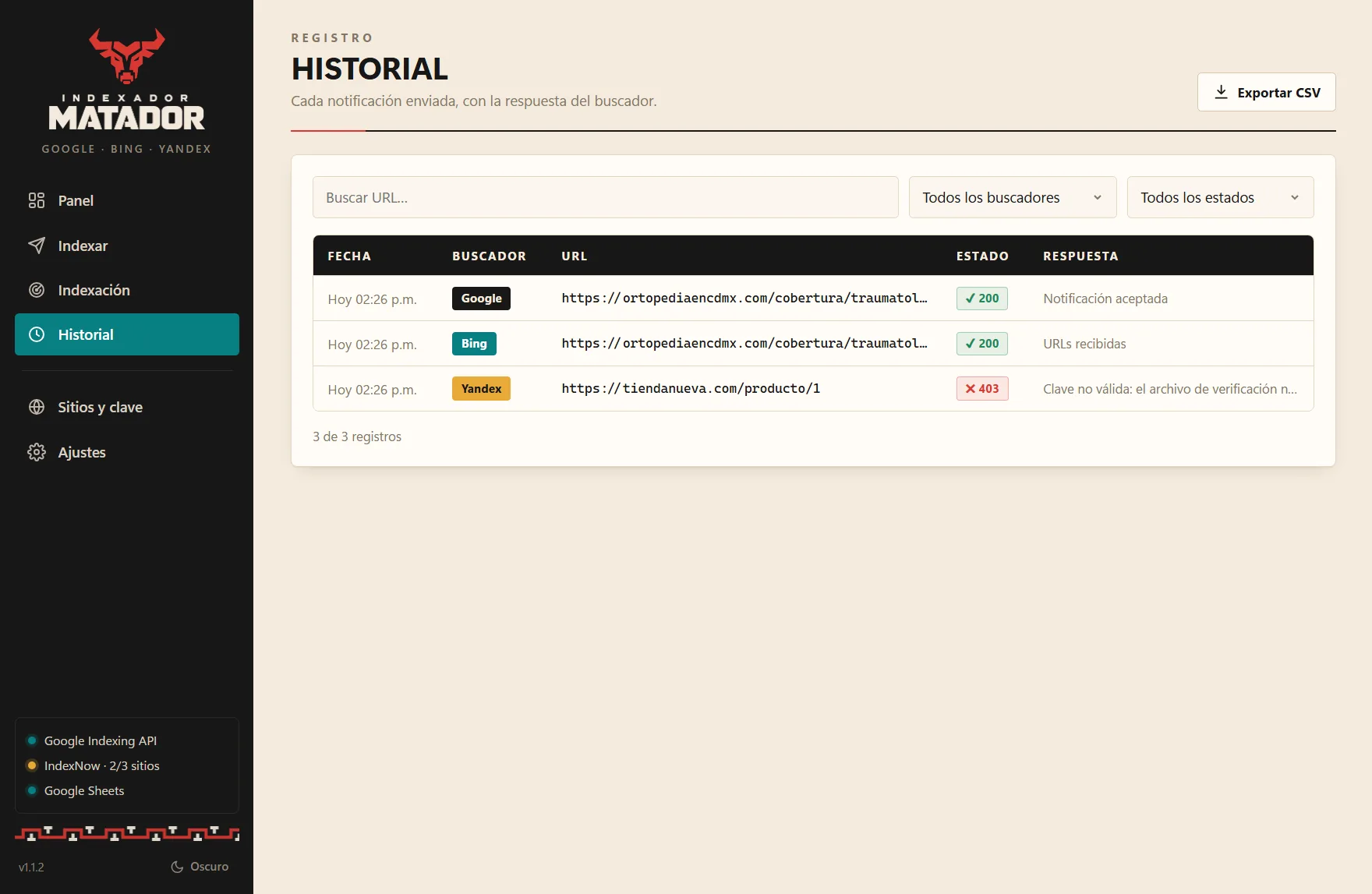Click the IndexNow status dot

[32, 765]
